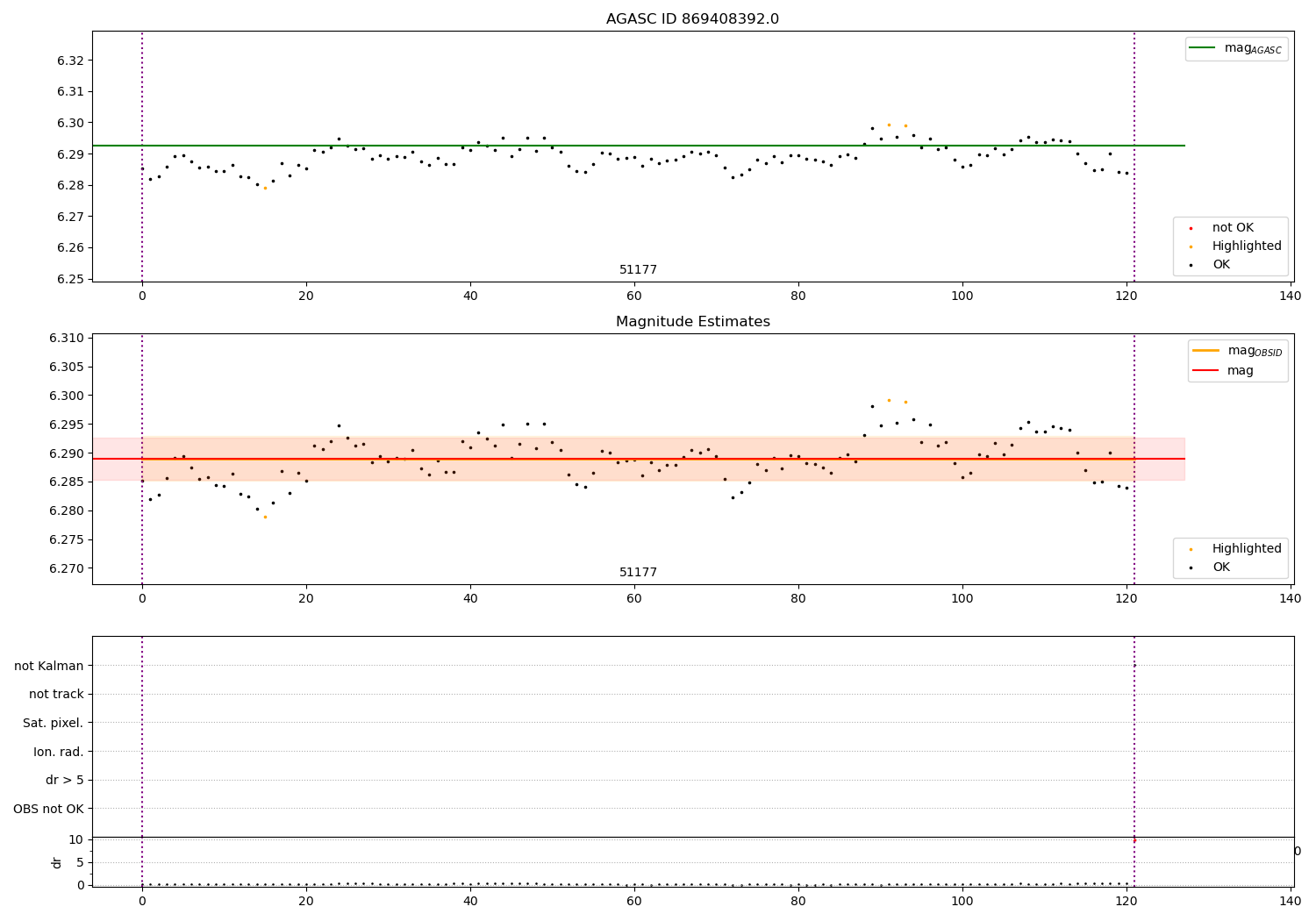This screenshot has height=921, width=1316.
Task: Click the "10" tick on the dr axis
Action: pyautogui.click(x=76, y=840)
